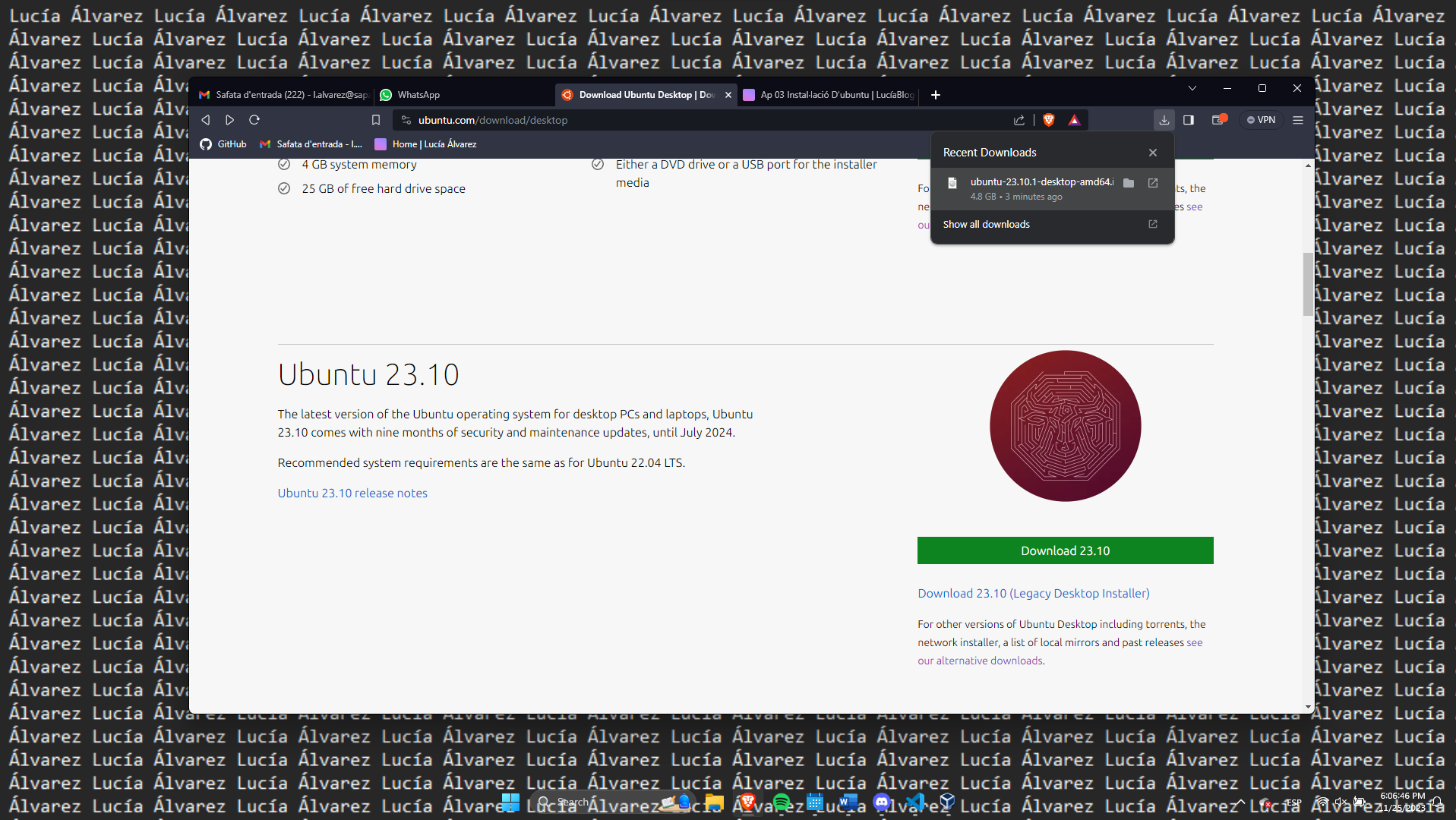The image size is (1456, 820).
Task: Click the page vertical scrollbar thumb
Action: (x=1308, y=283)
